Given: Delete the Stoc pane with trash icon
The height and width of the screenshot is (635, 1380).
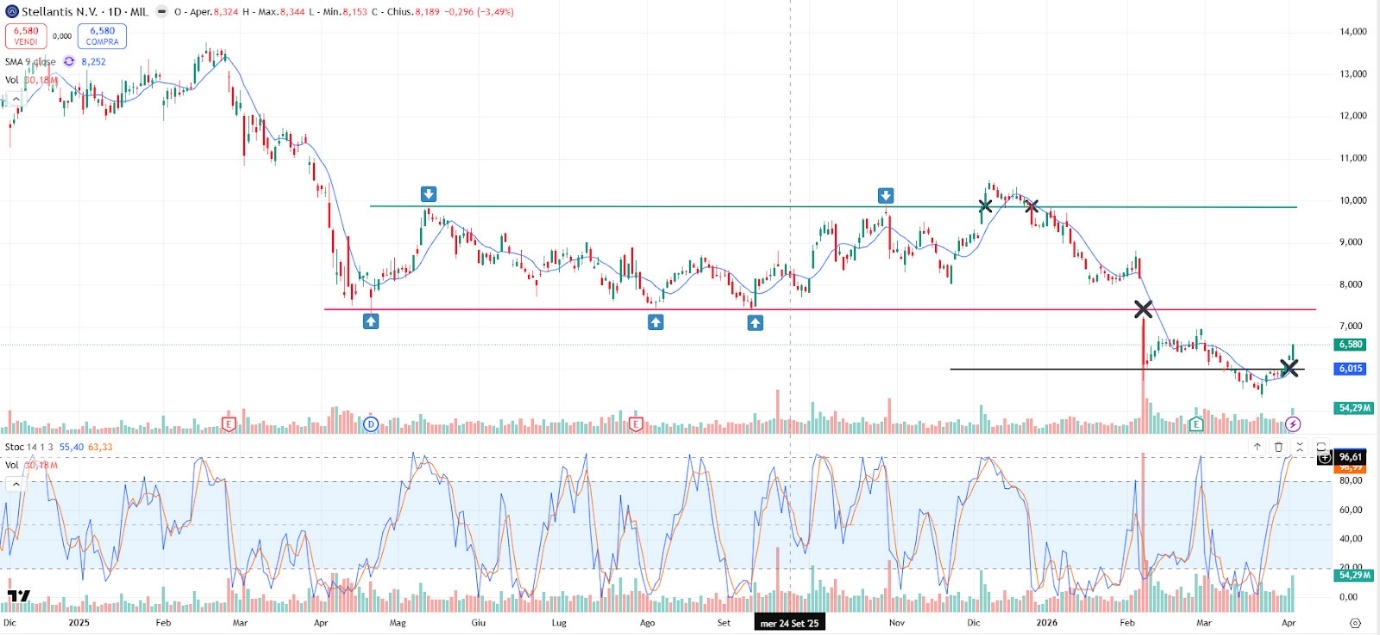Looking at the screenshot, I should tap(1278, 447).
